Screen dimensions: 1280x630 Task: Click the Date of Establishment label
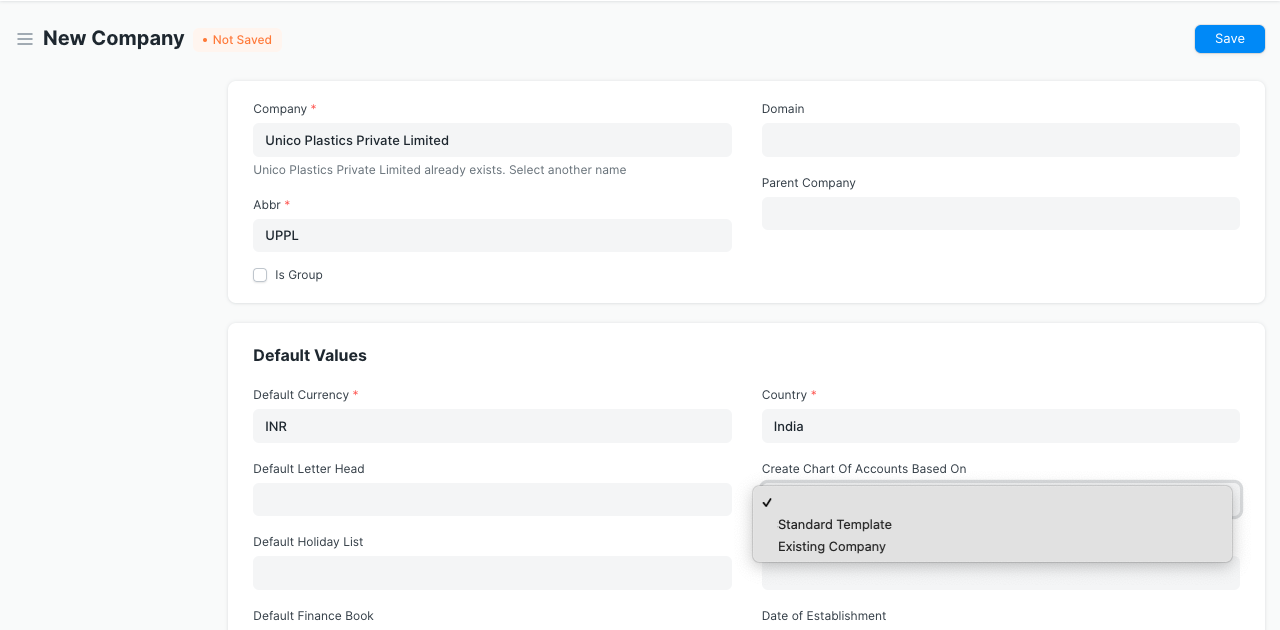pos(823,616)
